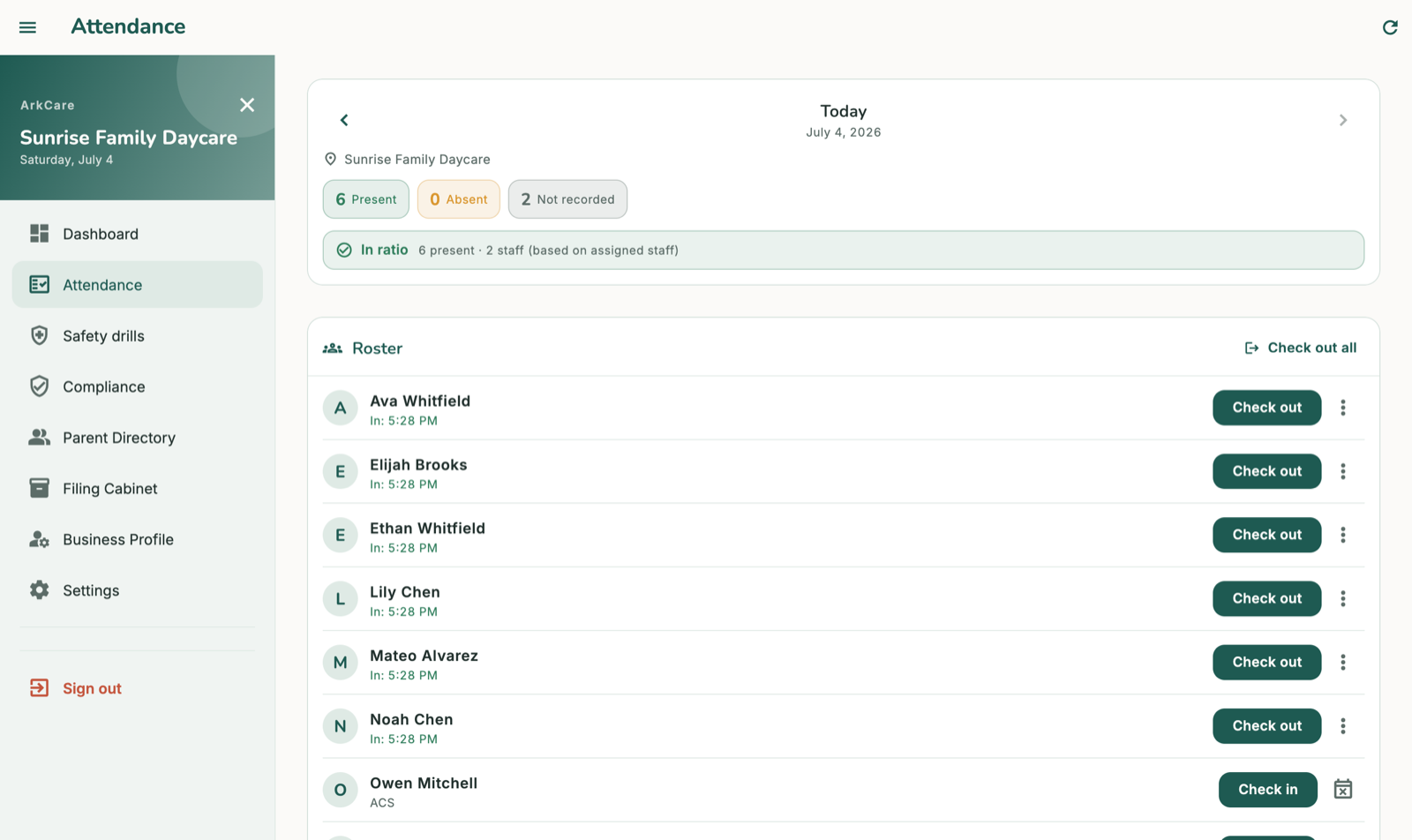Click the Compliance shield check icon
Image resolution: width=1412 pixels, height=840 pixels.
pyautogui.click(x=39, y=386)
